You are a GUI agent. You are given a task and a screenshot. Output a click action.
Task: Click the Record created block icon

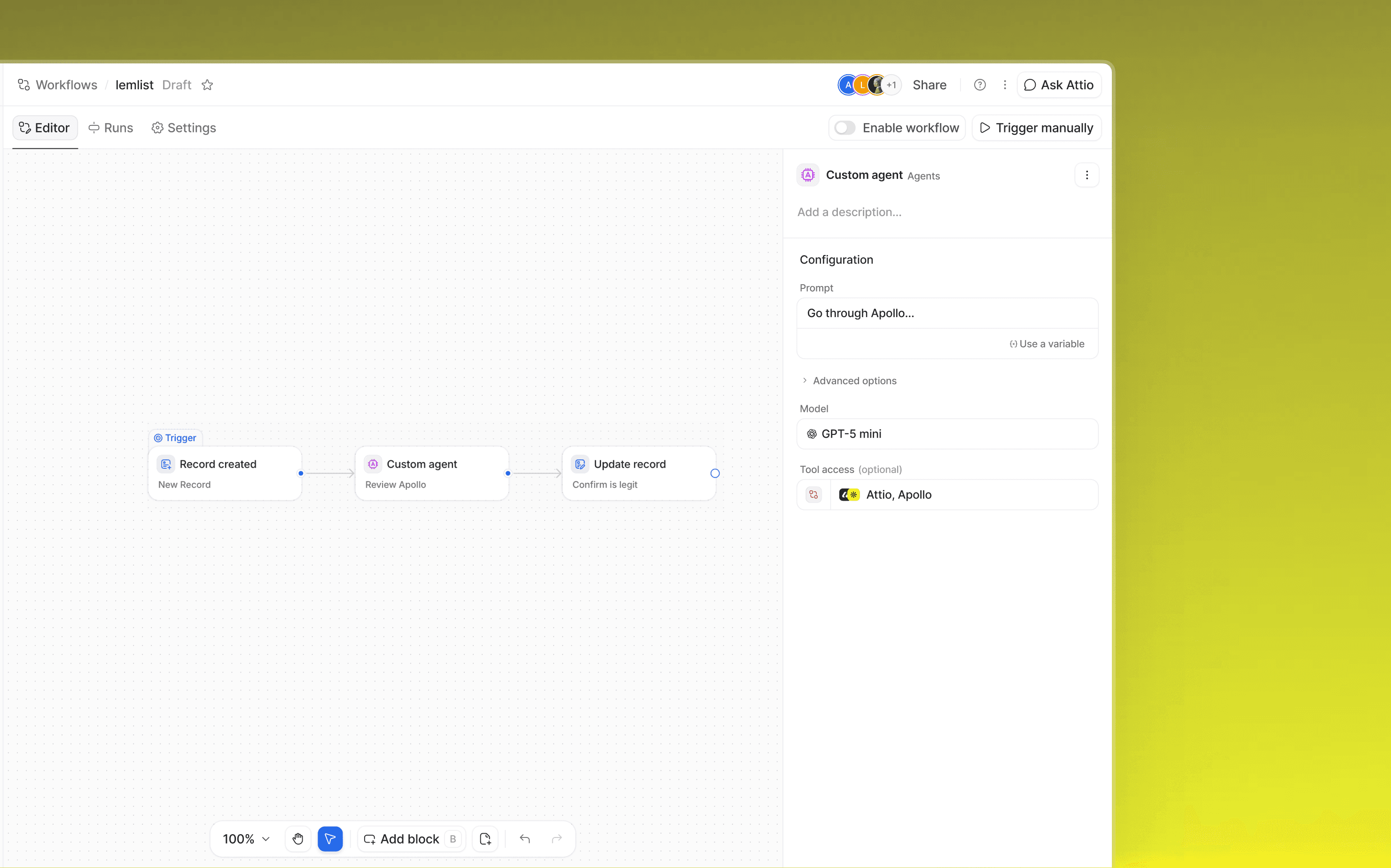click(x=166, y=464)
